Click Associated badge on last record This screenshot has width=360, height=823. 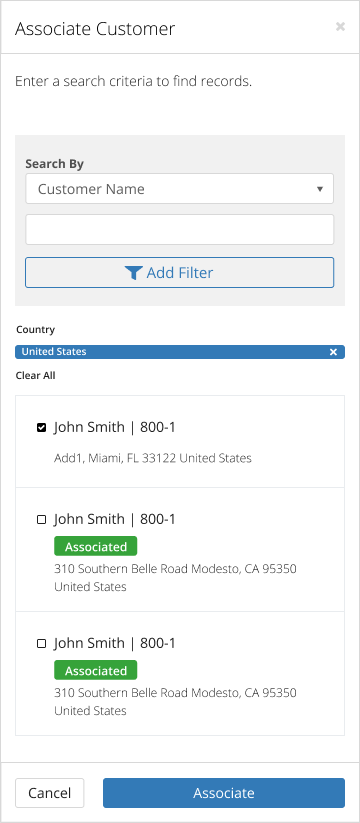pos(96,670)
